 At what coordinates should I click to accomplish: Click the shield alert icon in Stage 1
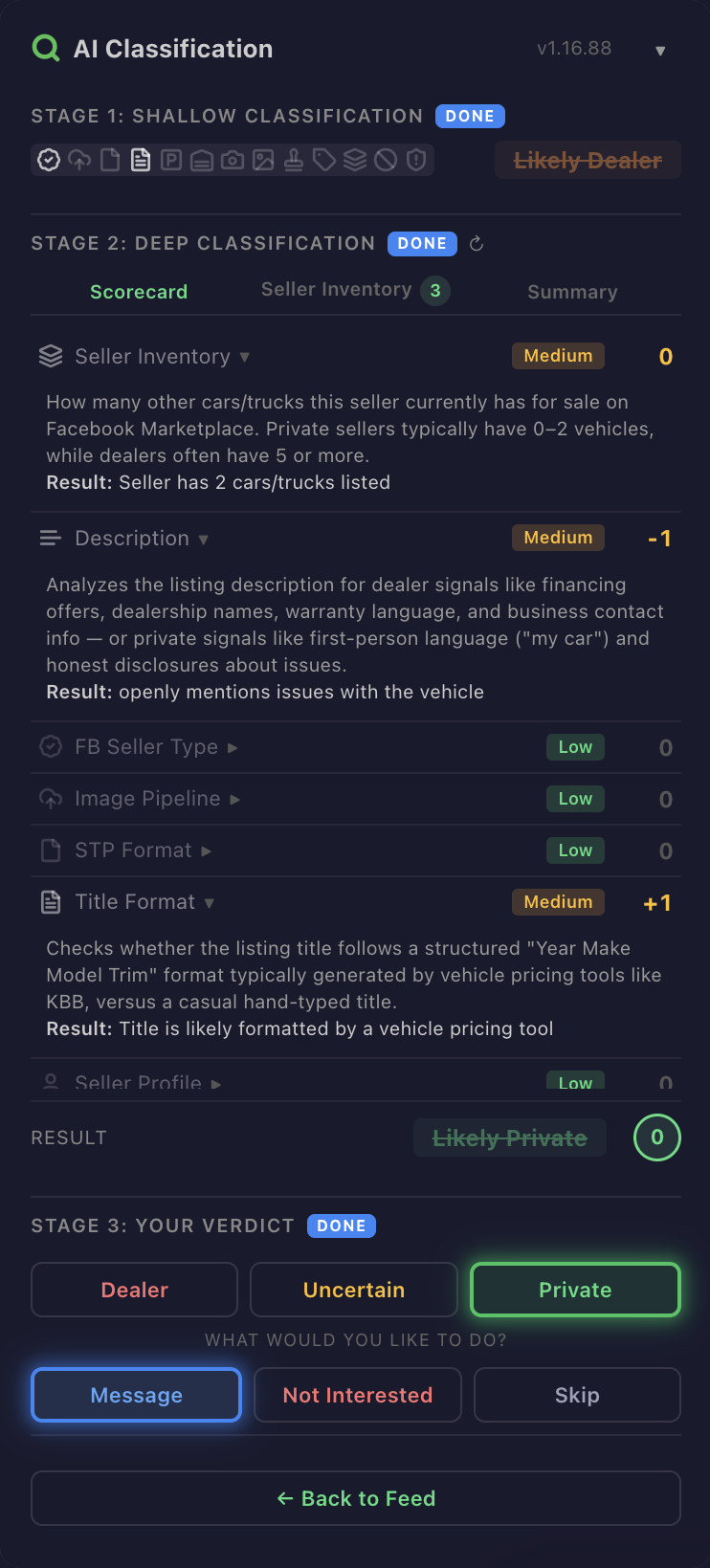pos(416,160)
